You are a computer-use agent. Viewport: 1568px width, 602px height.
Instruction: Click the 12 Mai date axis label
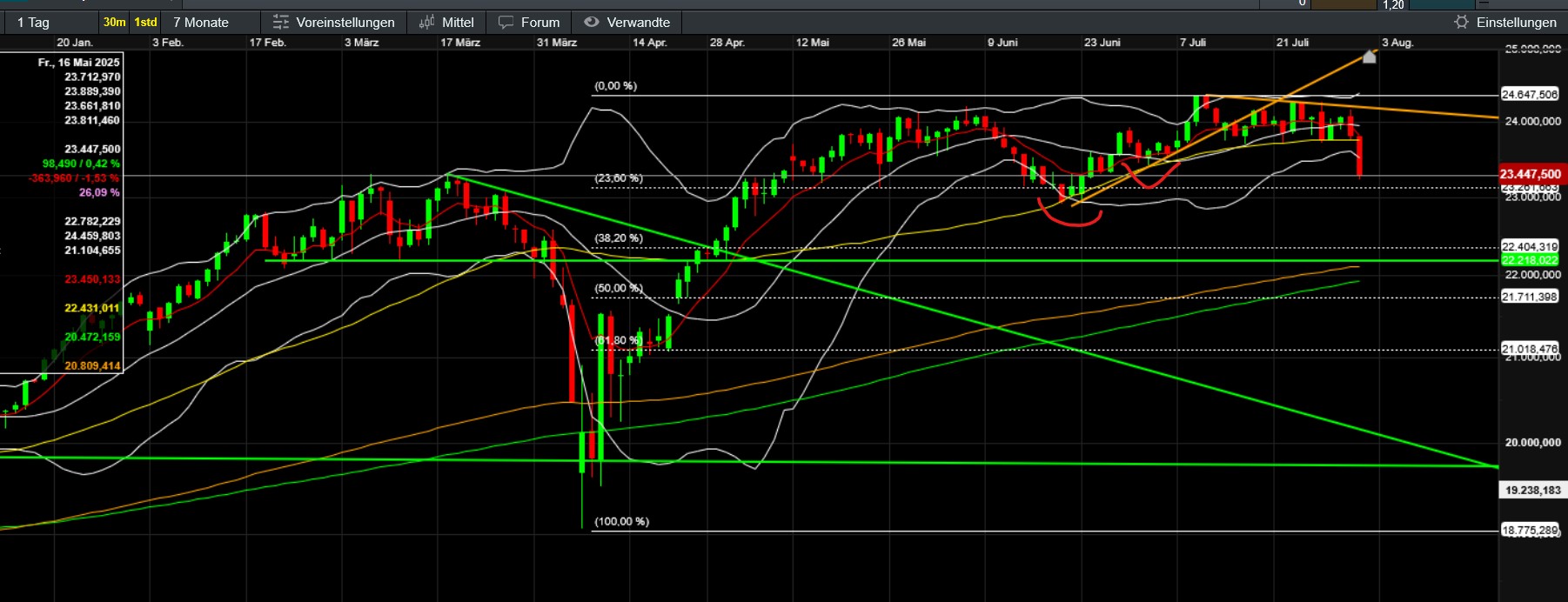(x=813, y=42)
